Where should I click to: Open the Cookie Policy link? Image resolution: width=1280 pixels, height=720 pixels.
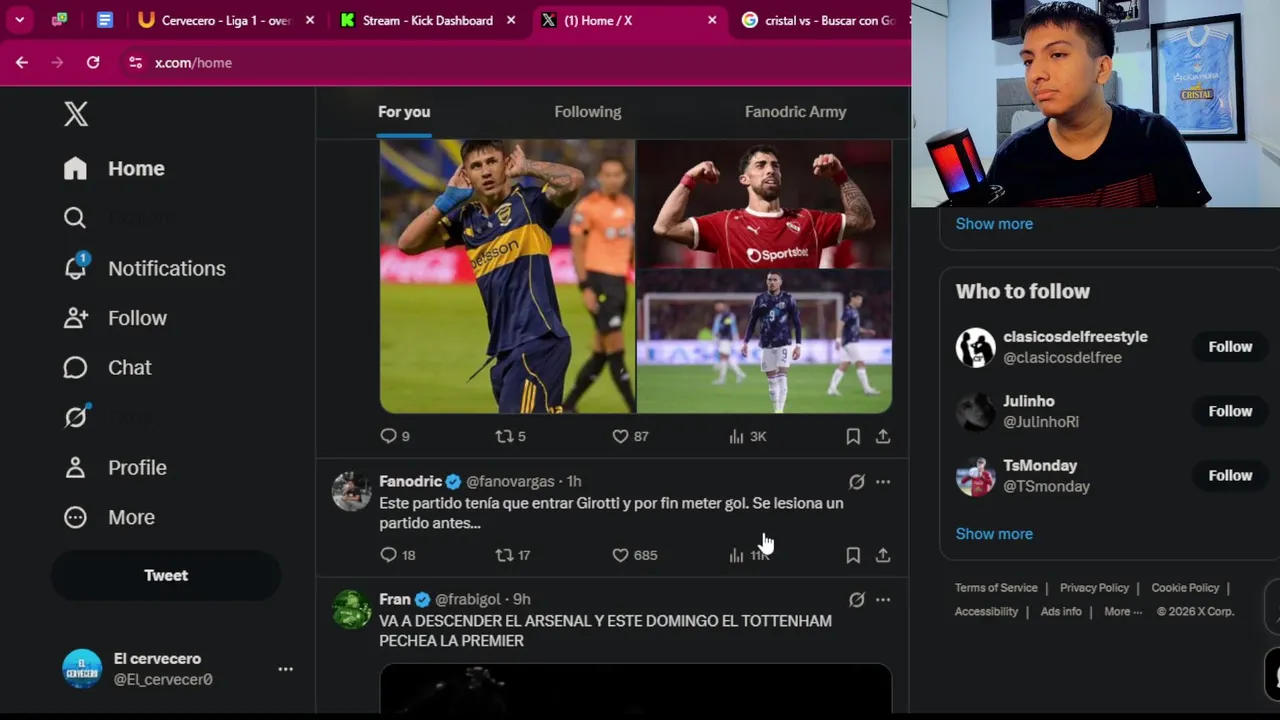(x=1185, y=588)
